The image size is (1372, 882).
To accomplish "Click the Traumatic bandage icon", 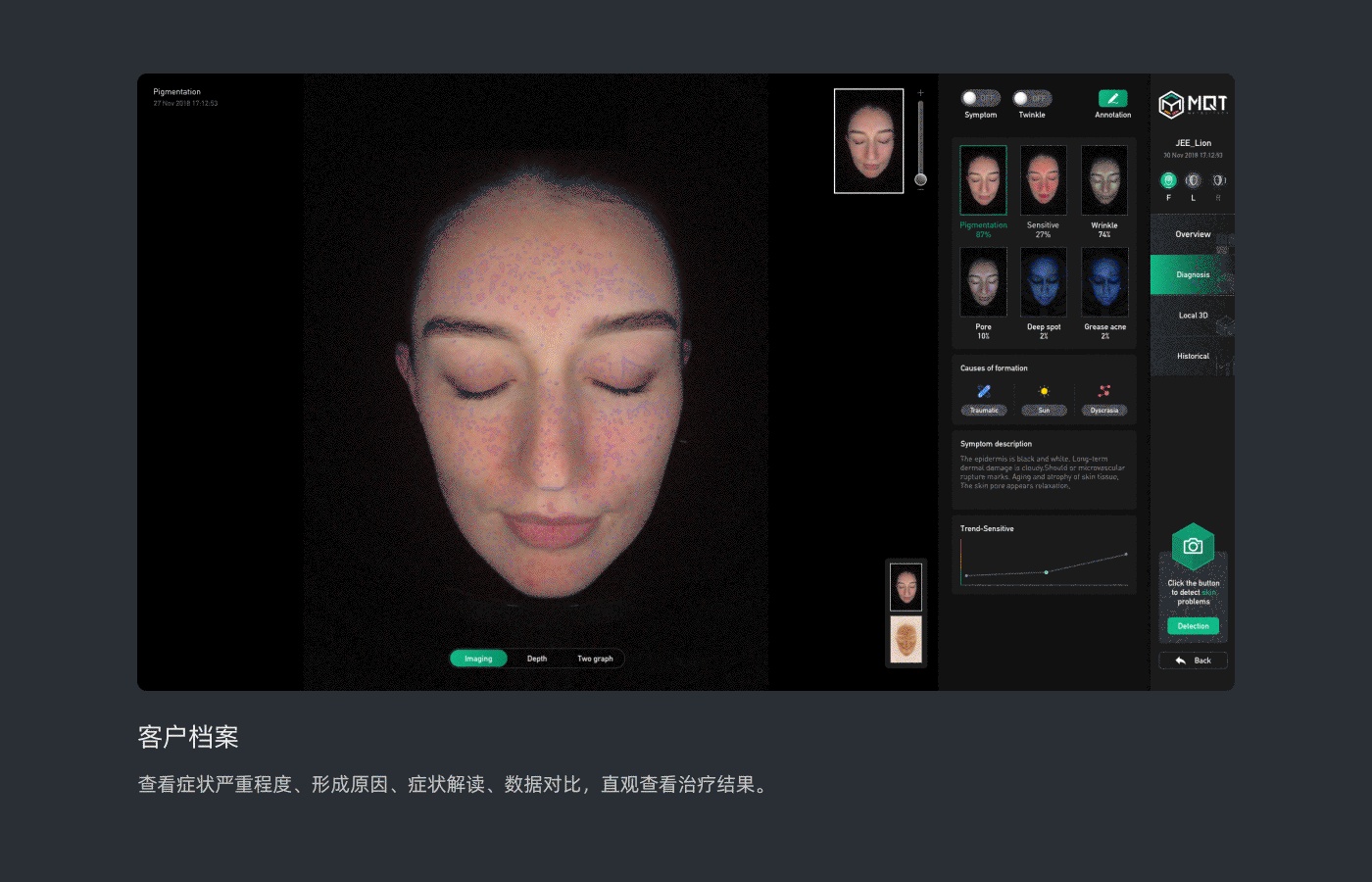I will pos(984,391).
